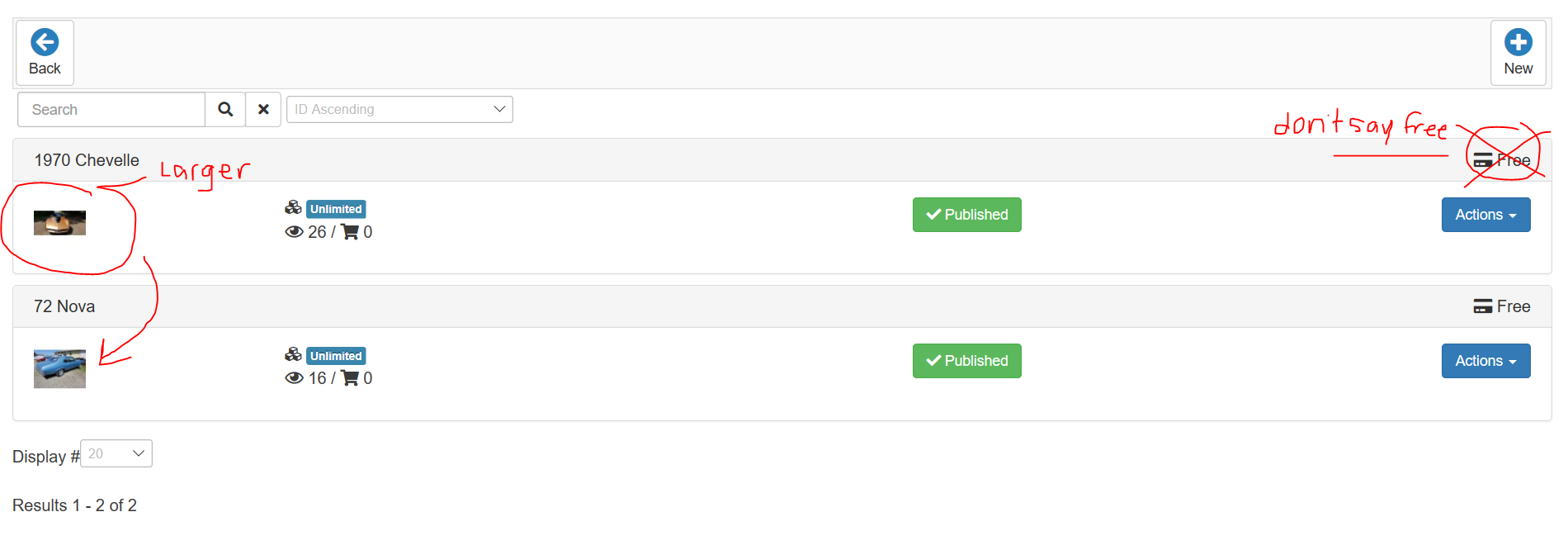Click the 1970 Chevelle car thumbnail
This screenshot has height=550, width=1568.
point(59,223)
